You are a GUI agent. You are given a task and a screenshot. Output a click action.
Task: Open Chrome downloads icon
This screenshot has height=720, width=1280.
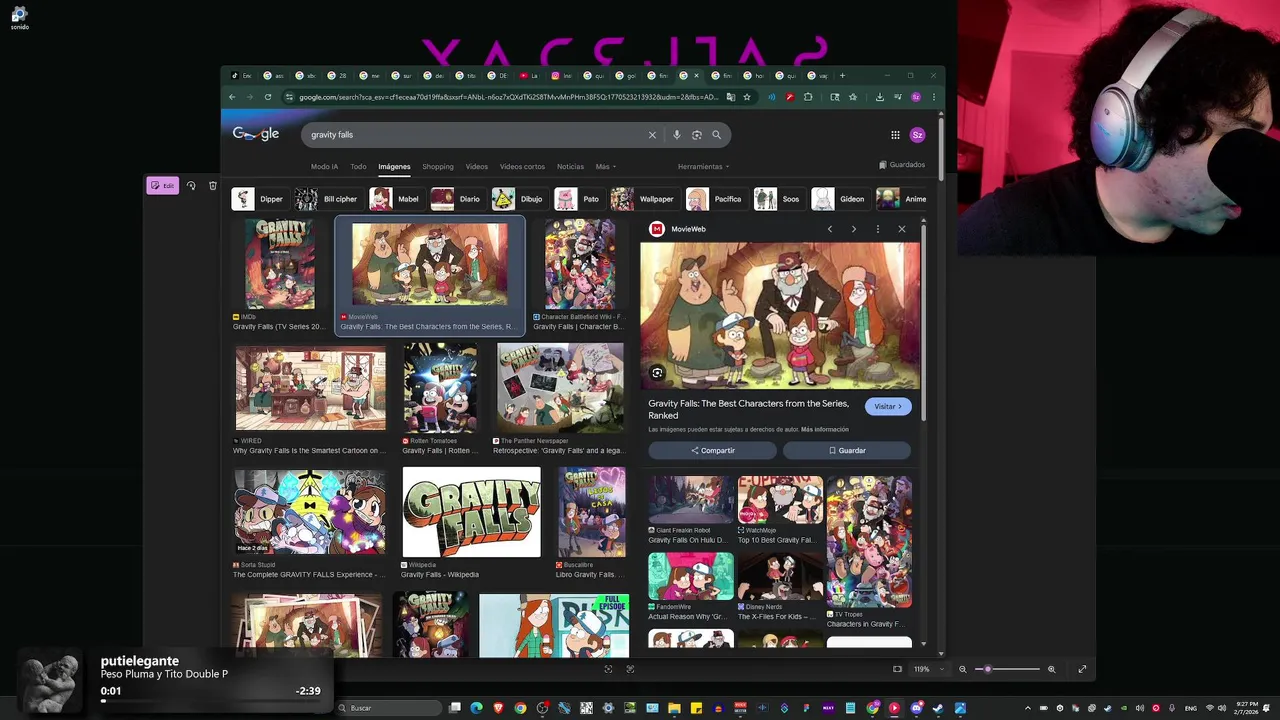pos(879,97)
